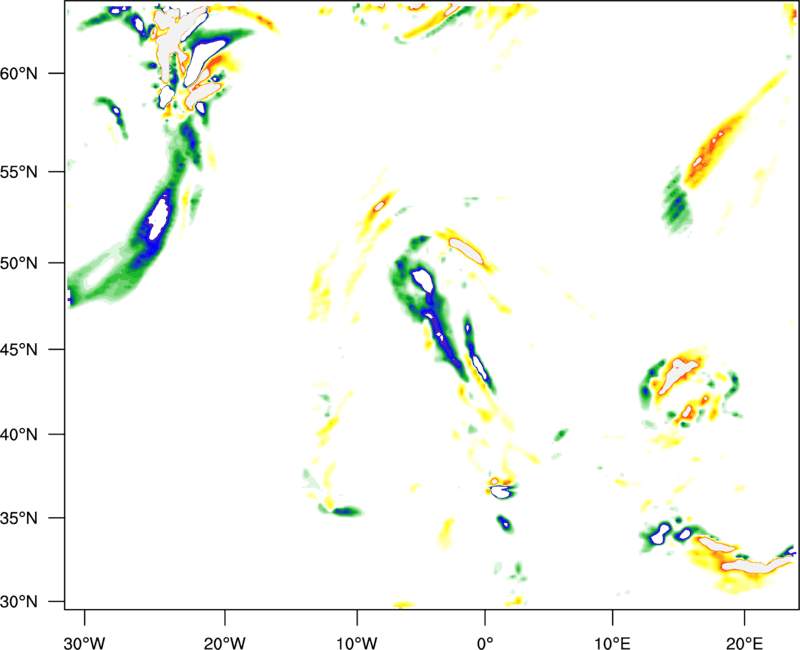Click the 45°N latitude label
The width and height of the screenshot is (800, 650).
[x=19, y=349]
